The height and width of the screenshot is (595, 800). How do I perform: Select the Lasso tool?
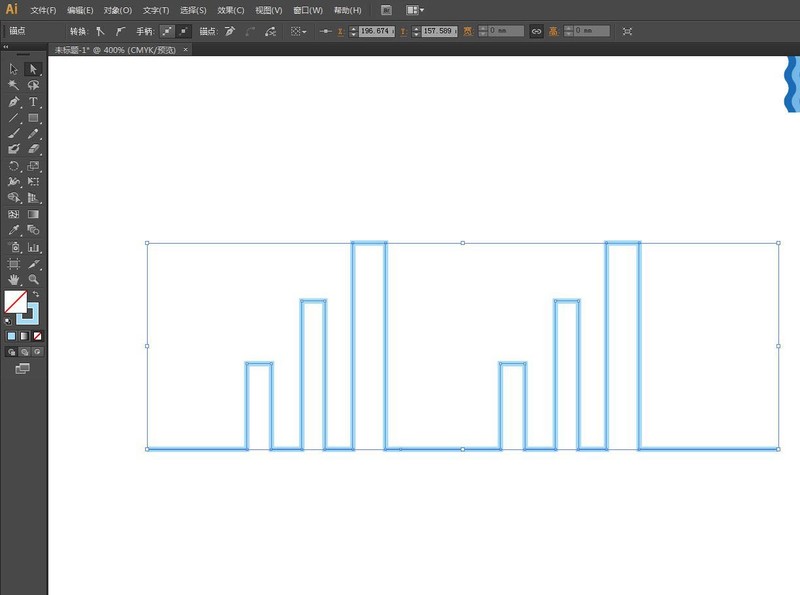pos(33,85)
